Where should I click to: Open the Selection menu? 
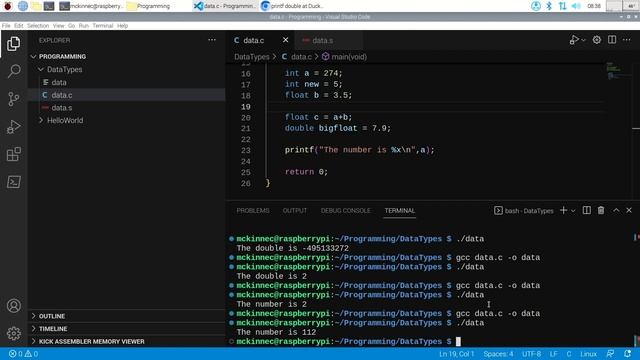38,26
